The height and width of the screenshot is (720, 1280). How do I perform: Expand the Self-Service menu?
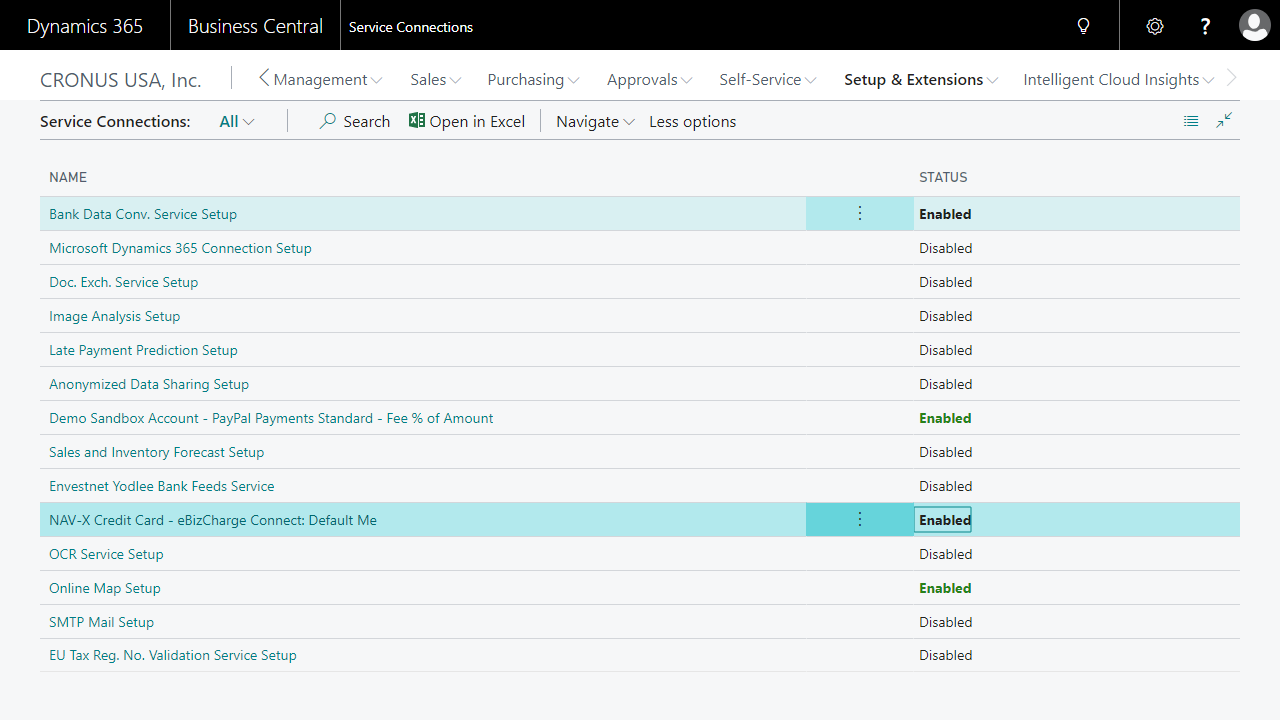click(768, 79)
